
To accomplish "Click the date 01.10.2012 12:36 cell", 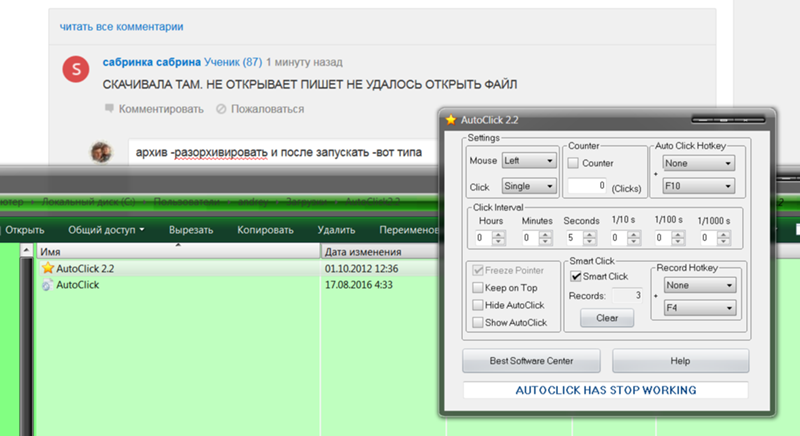I will point(361,269).
